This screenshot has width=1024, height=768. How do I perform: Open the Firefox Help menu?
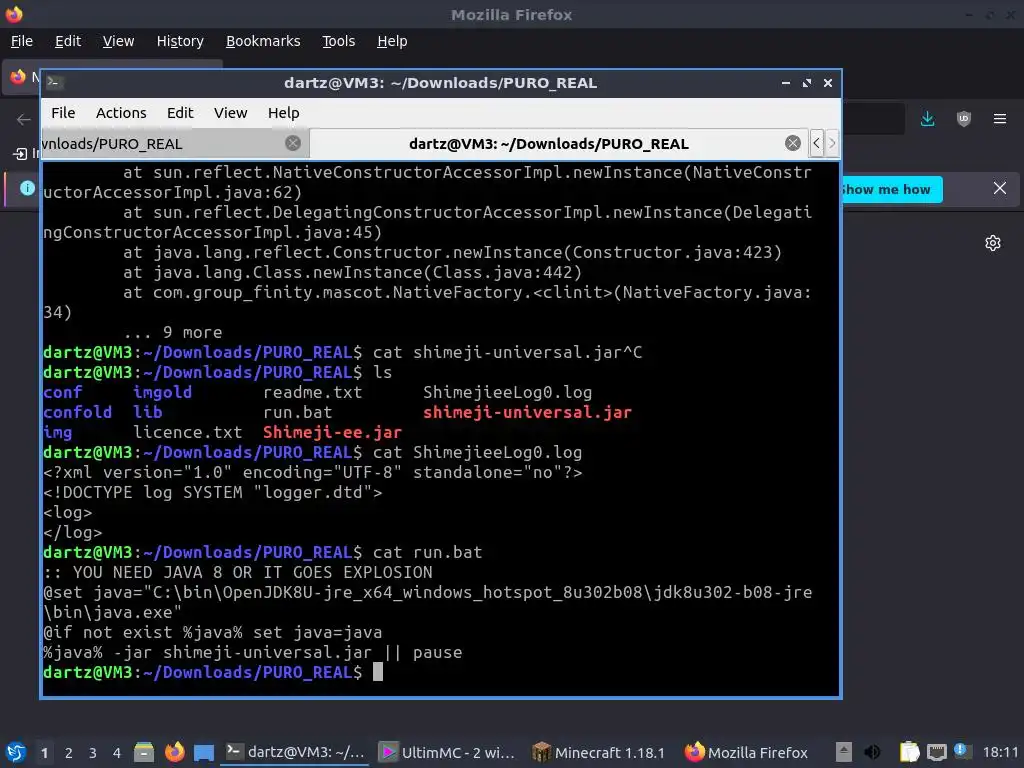392,41
